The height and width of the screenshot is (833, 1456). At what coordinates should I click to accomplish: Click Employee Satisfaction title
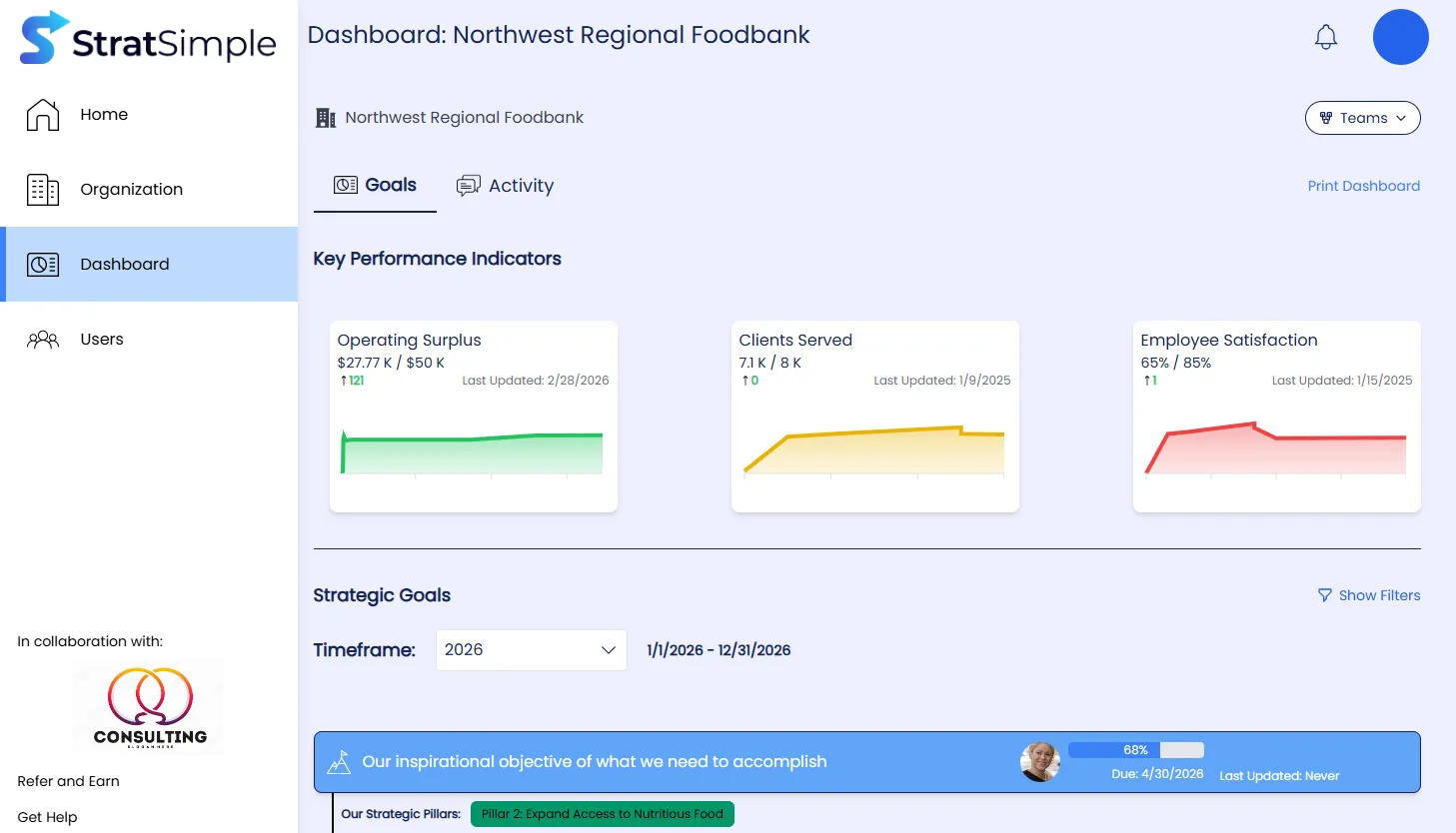click(x=1229, y=341)
